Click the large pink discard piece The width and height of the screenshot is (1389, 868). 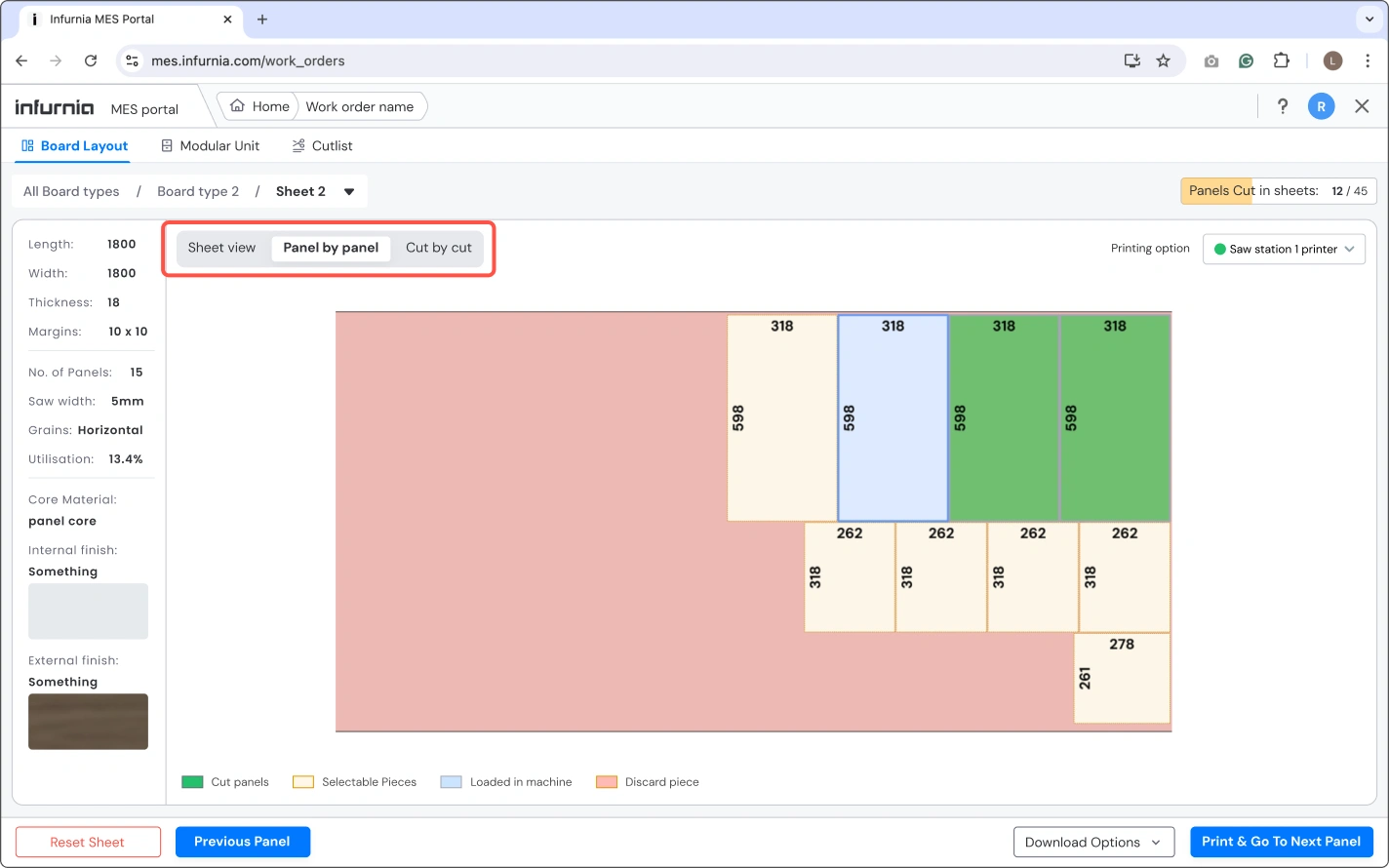(532, 522)
